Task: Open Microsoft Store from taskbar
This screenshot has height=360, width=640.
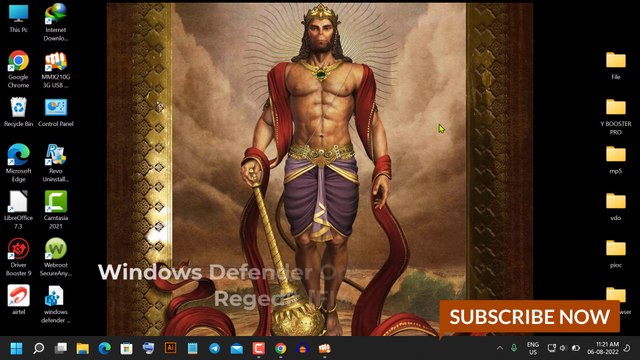Action: click(127, 348)
